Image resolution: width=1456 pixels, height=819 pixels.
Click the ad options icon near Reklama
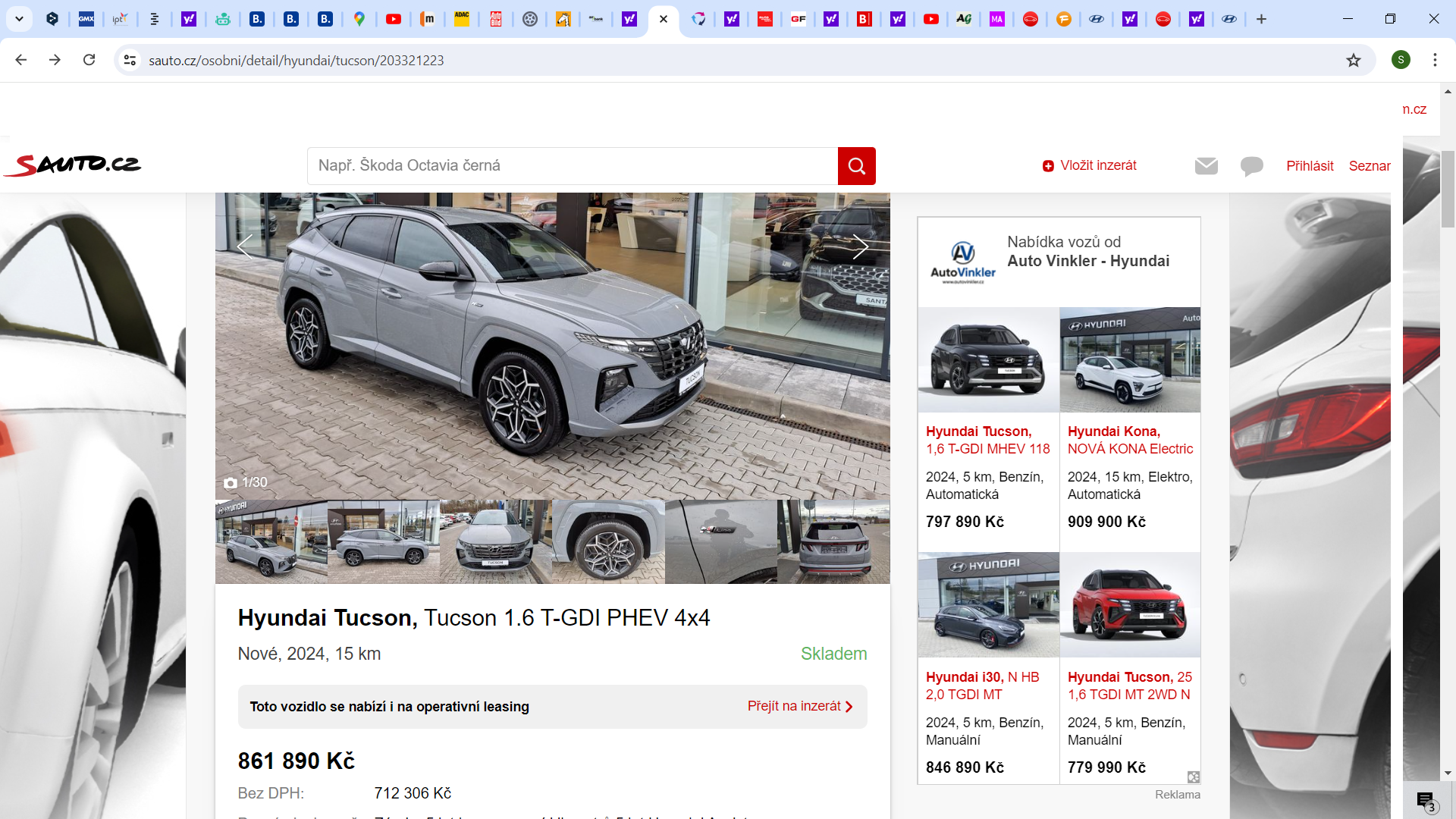[x=1193, y=777]
